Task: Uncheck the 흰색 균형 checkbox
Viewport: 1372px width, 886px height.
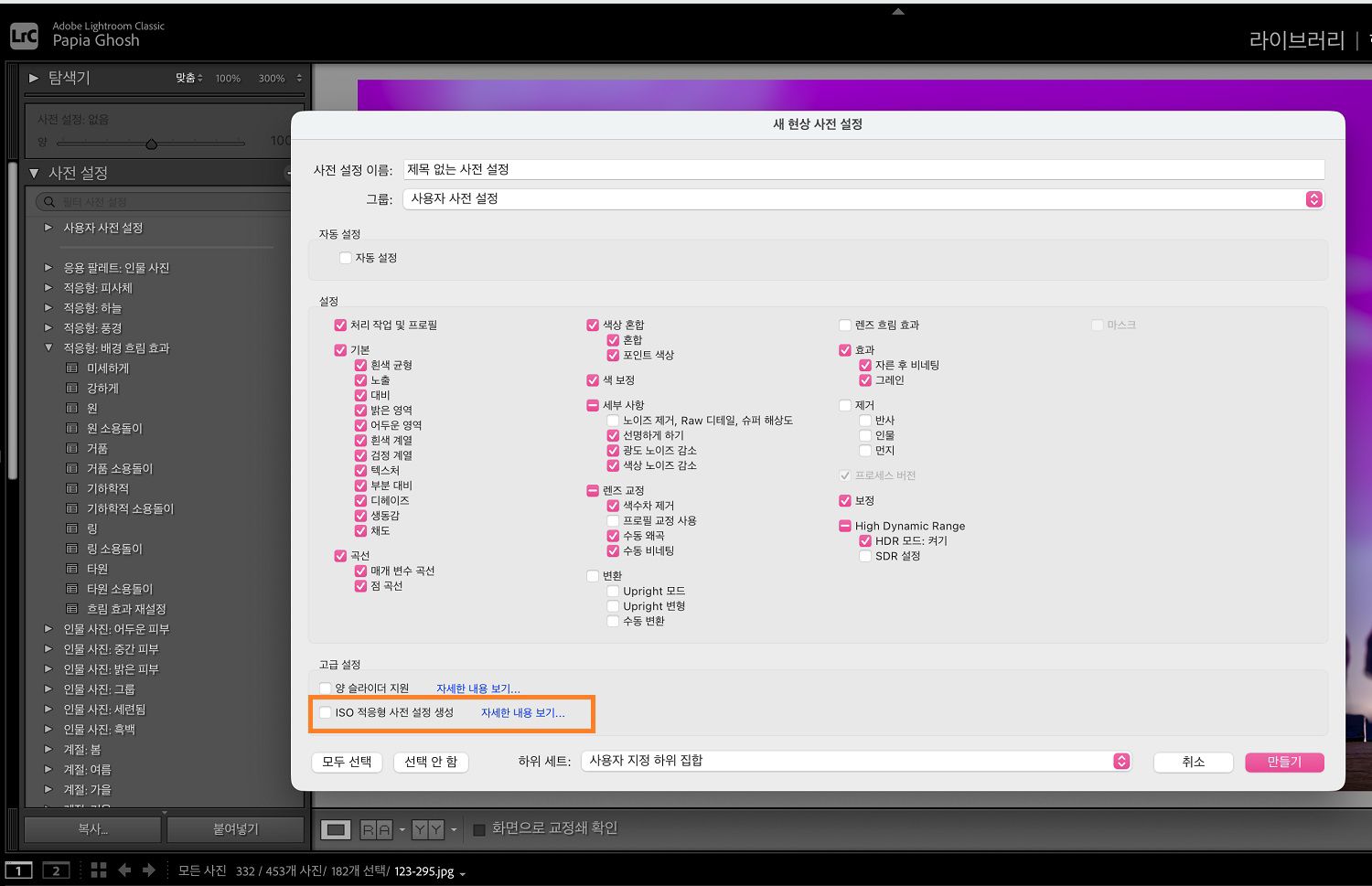Action: (360, 366)
